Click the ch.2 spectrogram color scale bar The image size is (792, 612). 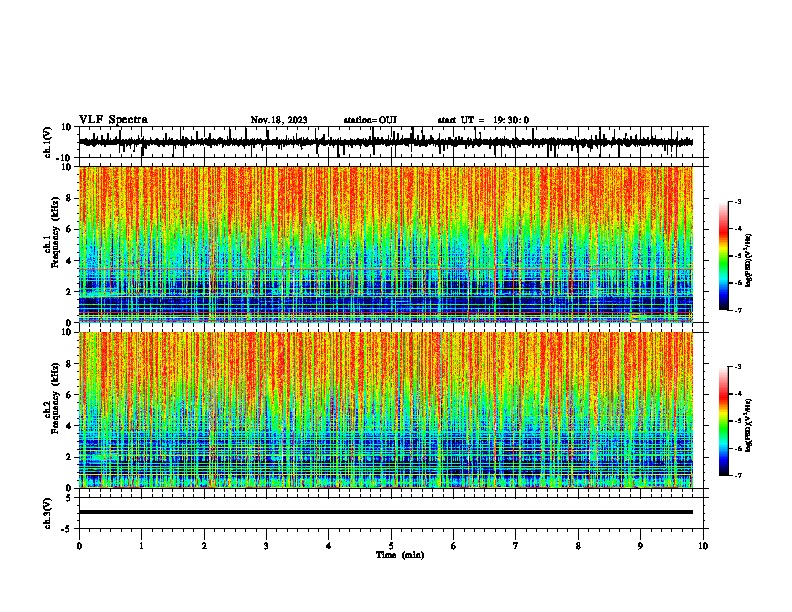click(723, 421)
